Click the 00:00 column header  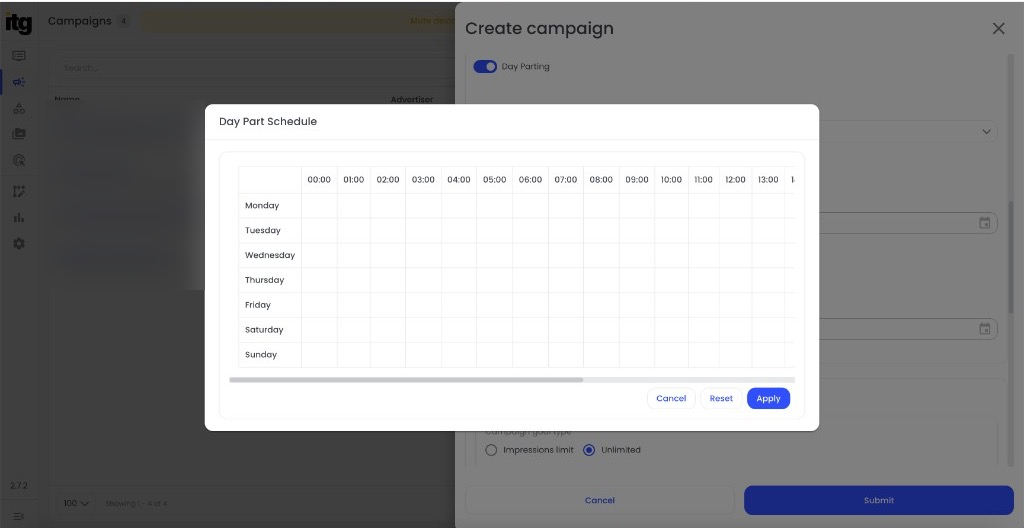click(319, 180)
